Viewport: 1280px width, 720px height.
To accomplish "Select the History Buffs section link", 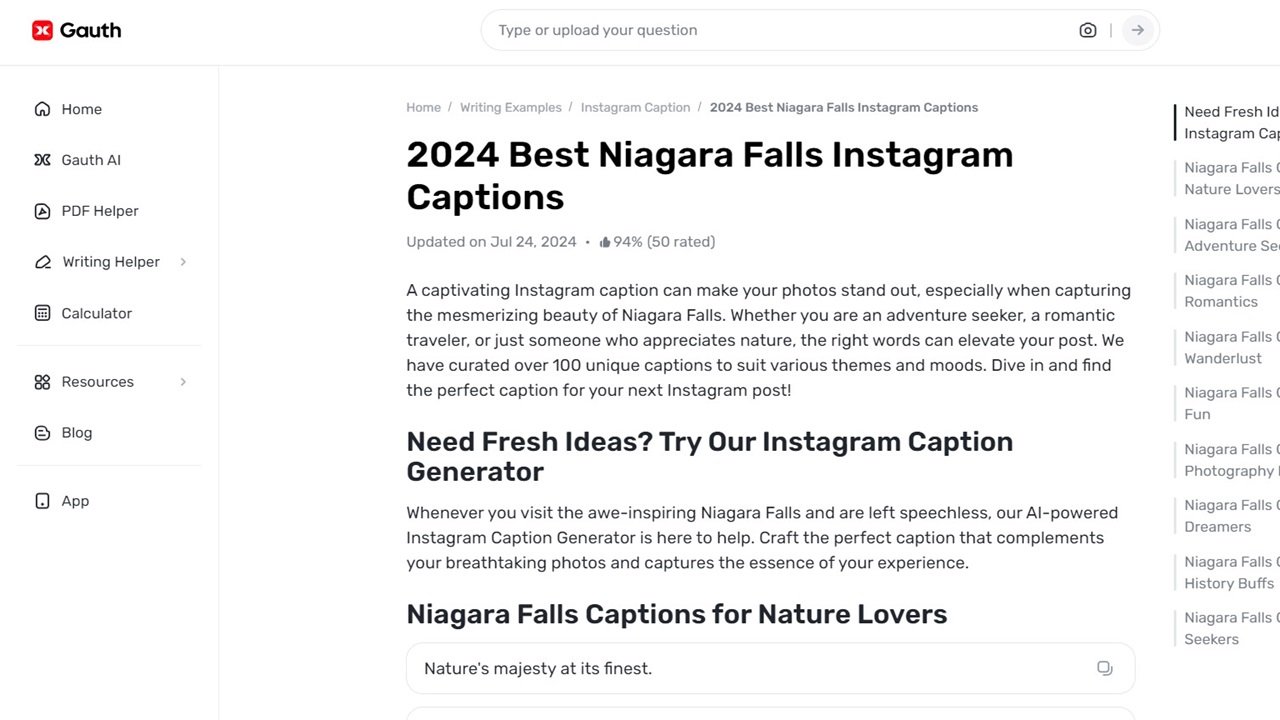I will coord(1230,572).
